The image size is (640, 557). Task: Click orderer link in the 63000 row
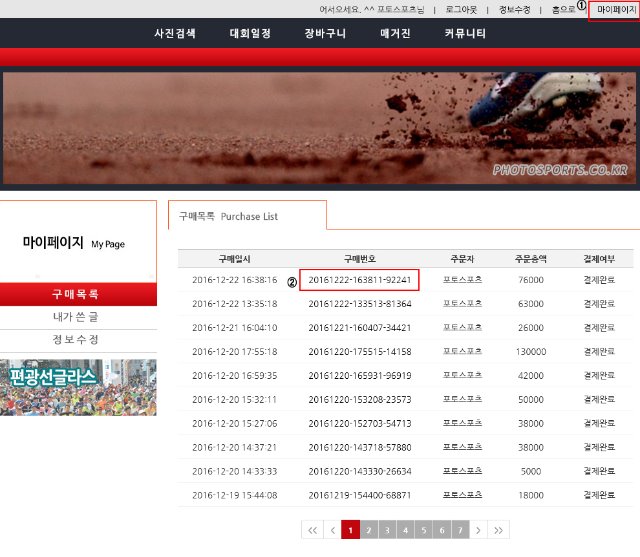point(462,303)
